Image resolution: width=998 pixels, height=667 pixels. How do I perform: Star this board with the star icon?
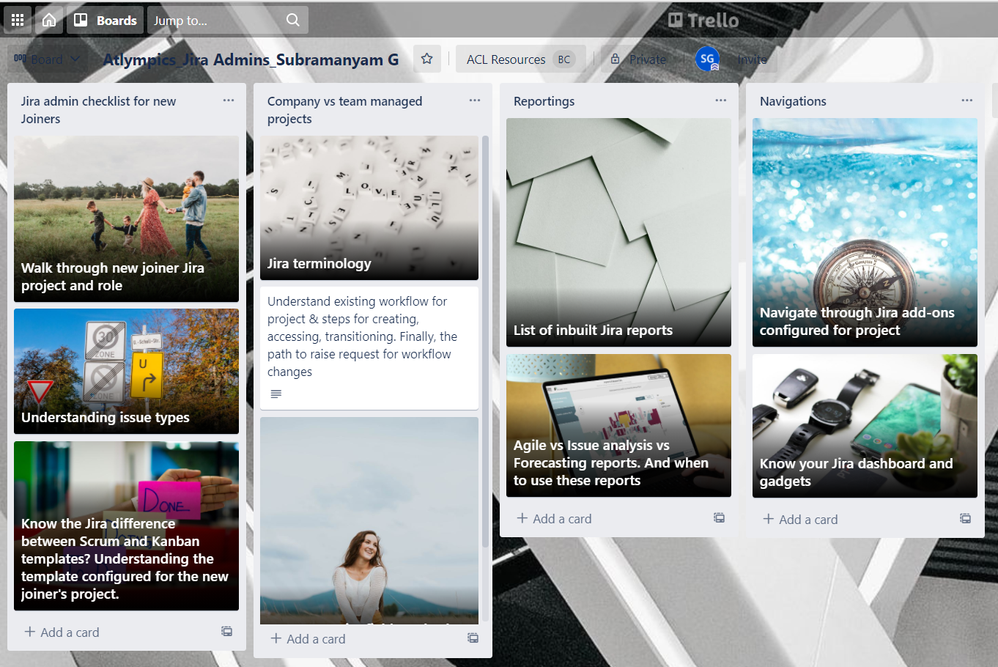click(x=426, y=59)
